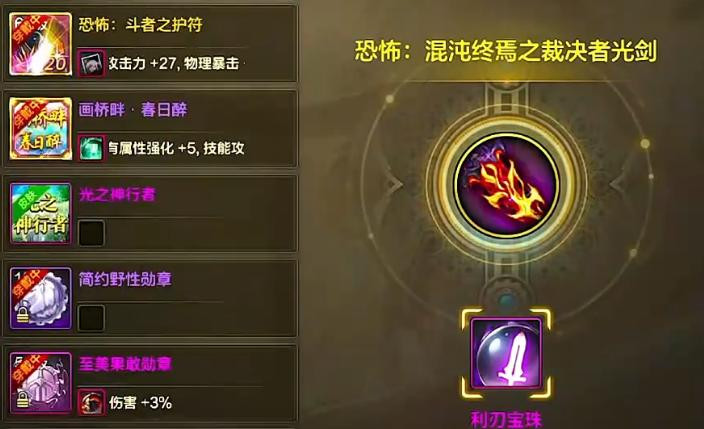The height and width of the screenshot is (429, 704).
Task: Select the 至美果敢勋章 medal icon
Action: pos(40,383)
